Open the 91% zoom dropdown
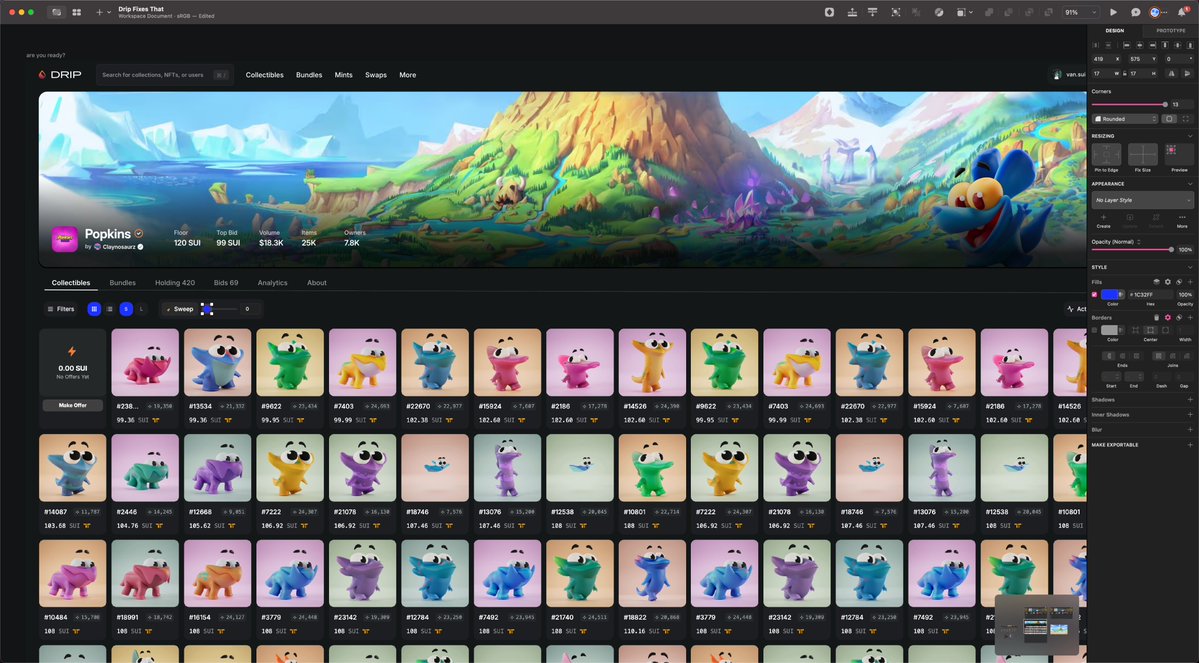 (x=1081, y=12)
